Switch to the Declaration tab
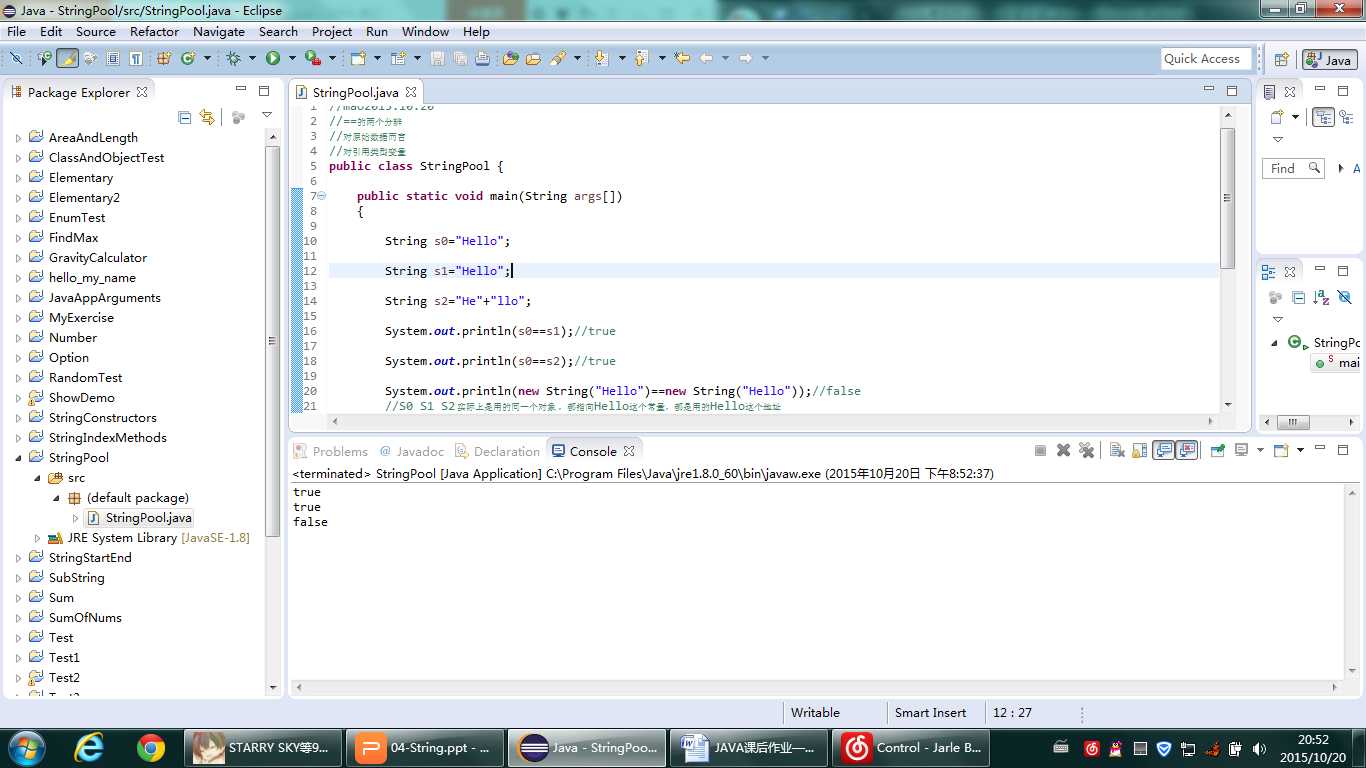This screenshot has width=1366, height=768. point(497,451)
